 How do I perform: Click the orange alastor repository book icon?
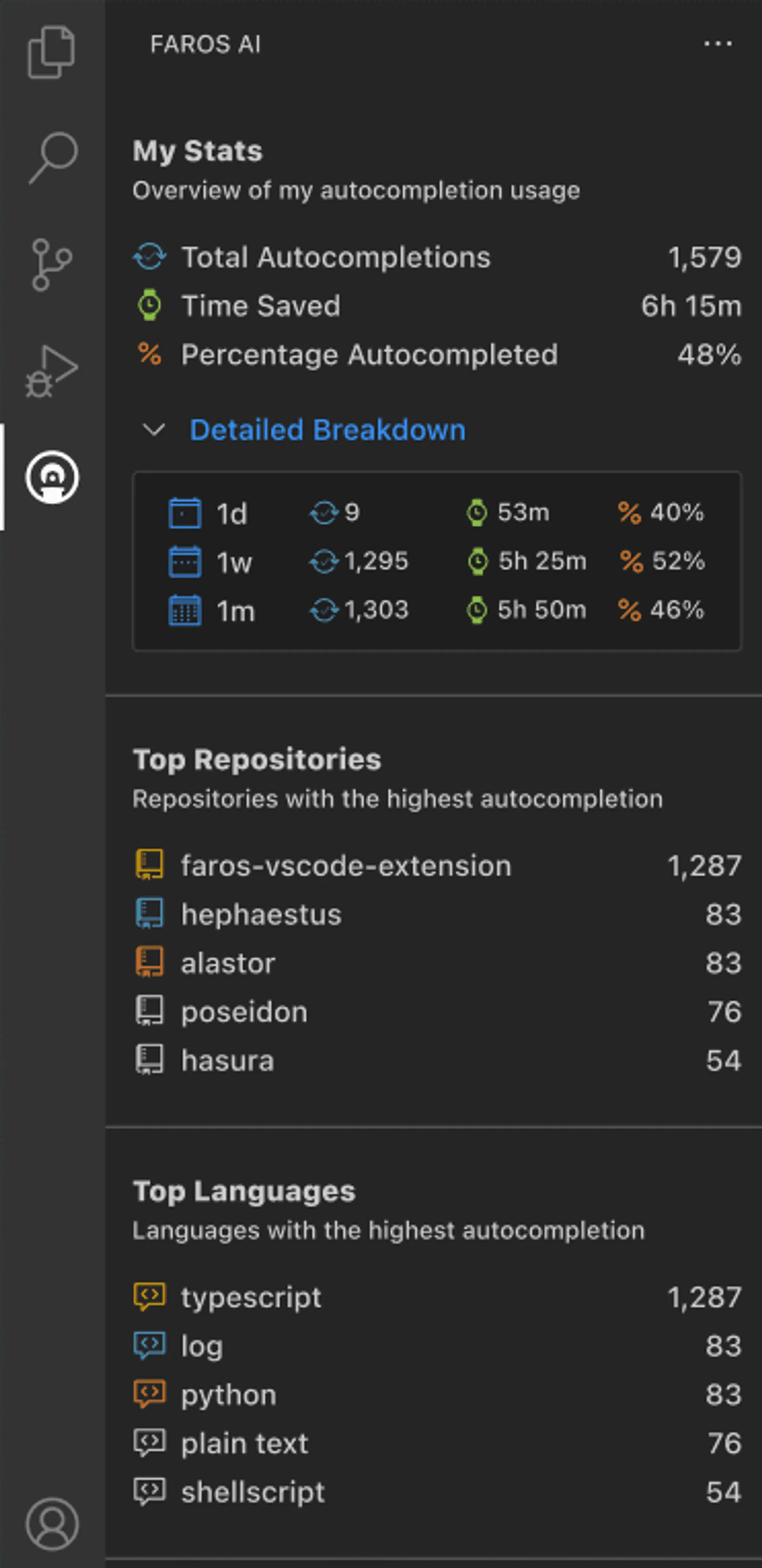[150, 962]
